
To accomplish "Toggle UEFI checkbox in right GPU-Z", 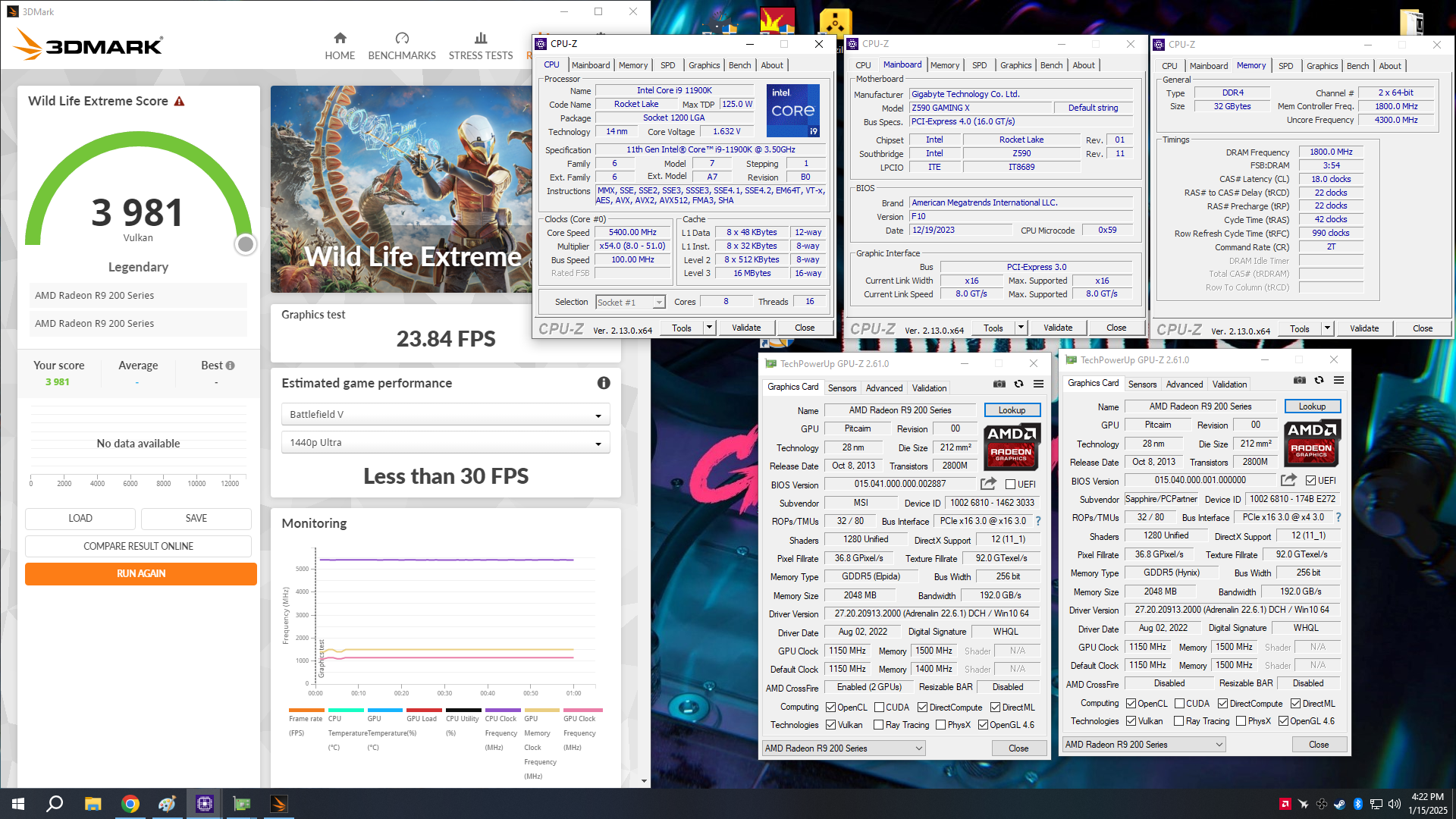I will click(x=1310, y=481).
